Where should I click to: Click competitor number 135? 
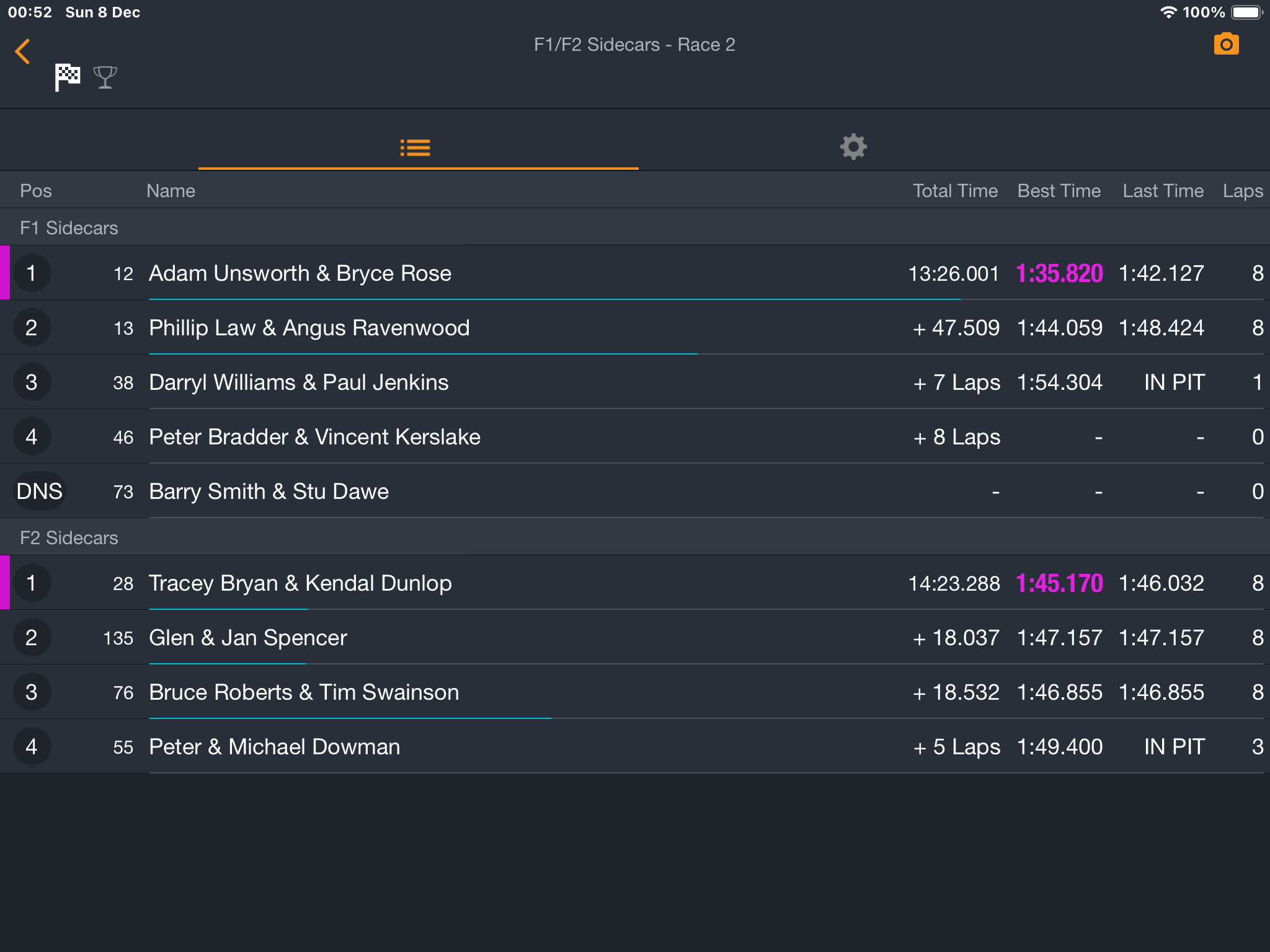118,638
